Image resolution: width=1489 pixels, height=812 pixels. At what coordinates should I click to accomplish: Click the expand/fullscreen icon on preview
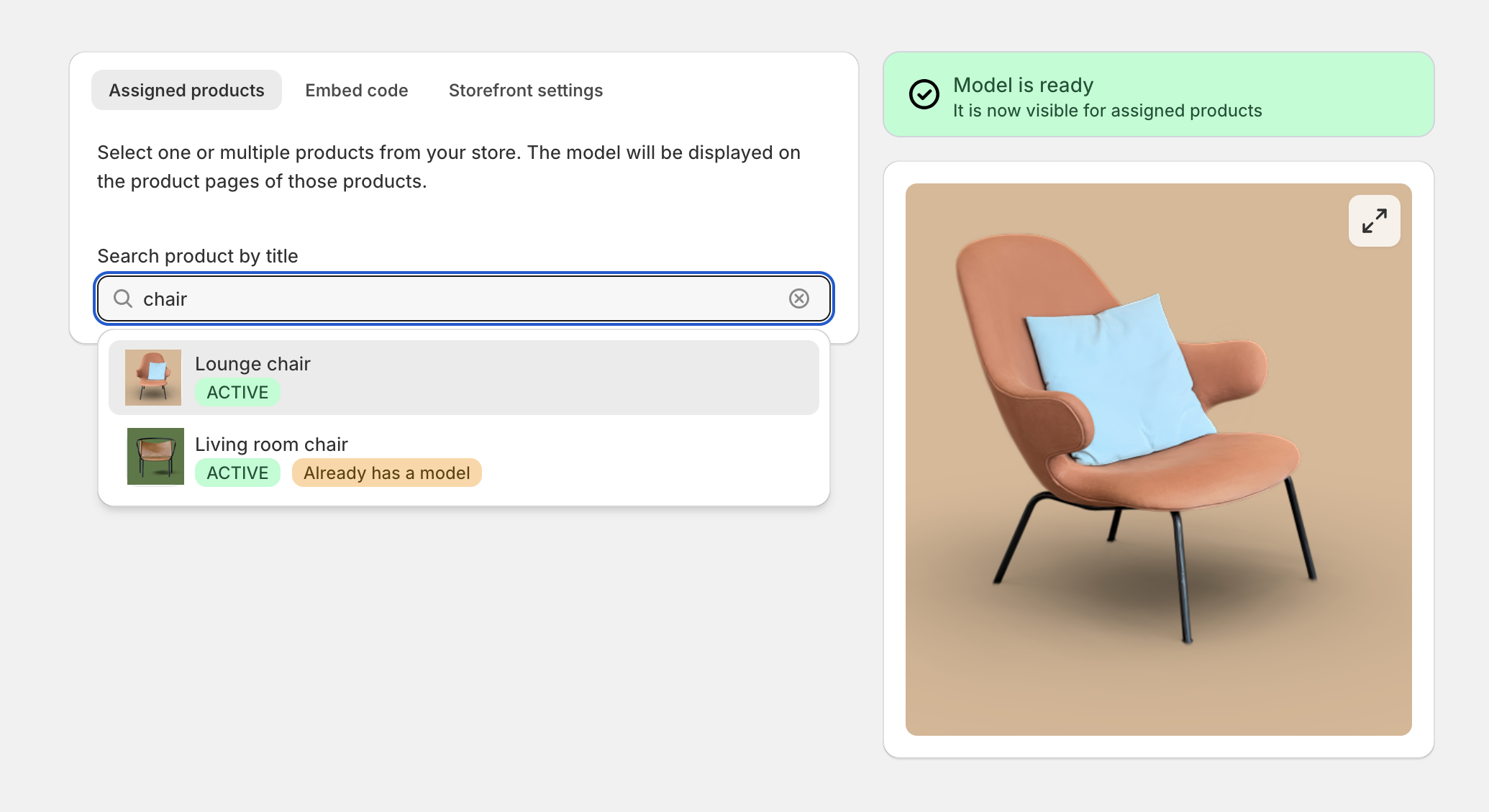point(1374,220)
